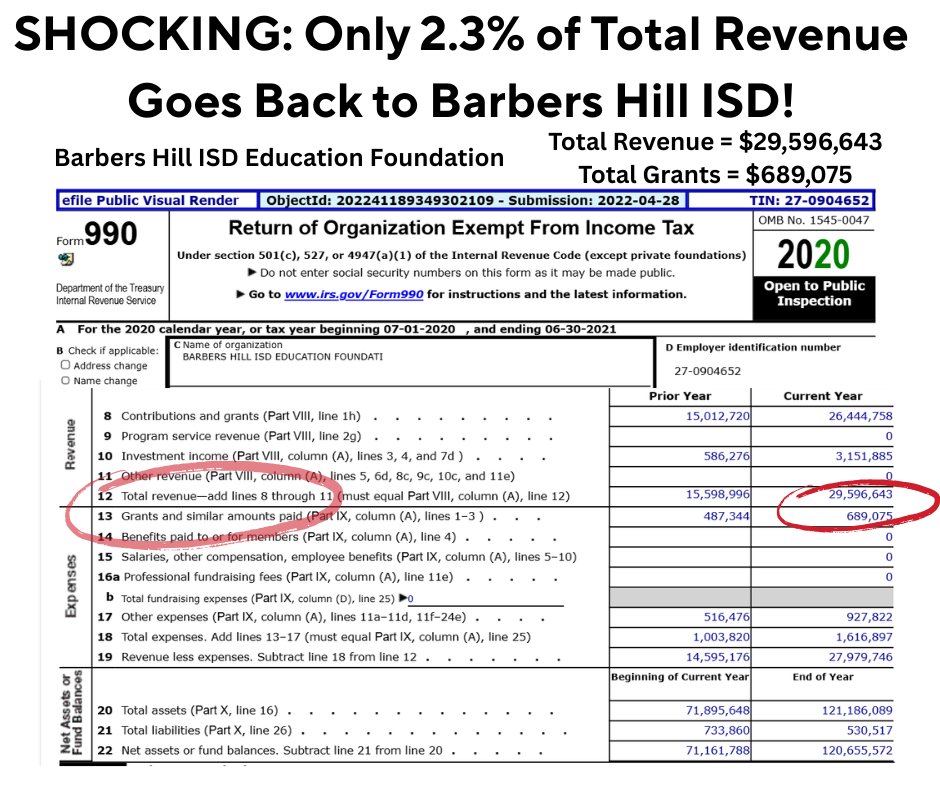
Task: Select the organization name BARBERS HILL ISD EDUCATION FOUNDATI
Action: (282, 357)
